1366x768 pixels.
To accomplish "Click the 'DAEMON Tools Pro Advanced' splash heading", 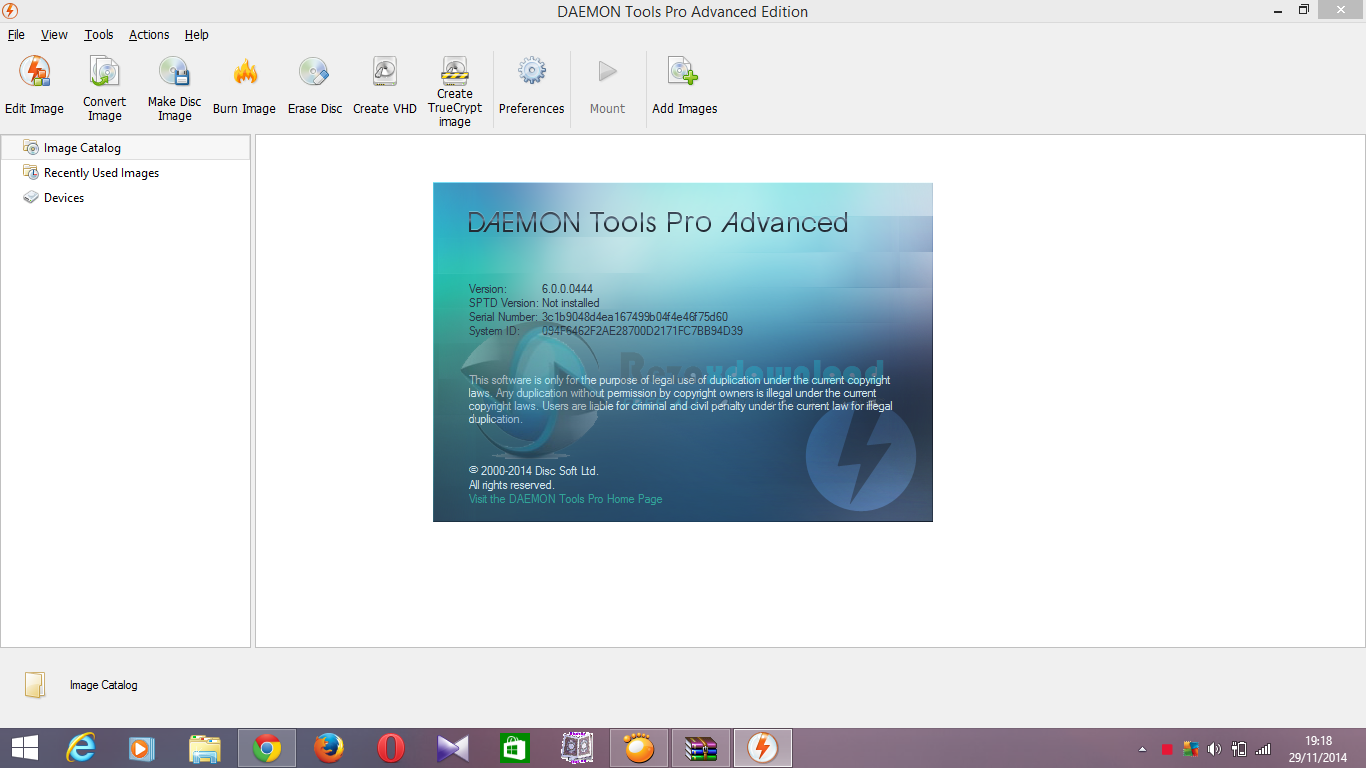I will pos(658,222).
